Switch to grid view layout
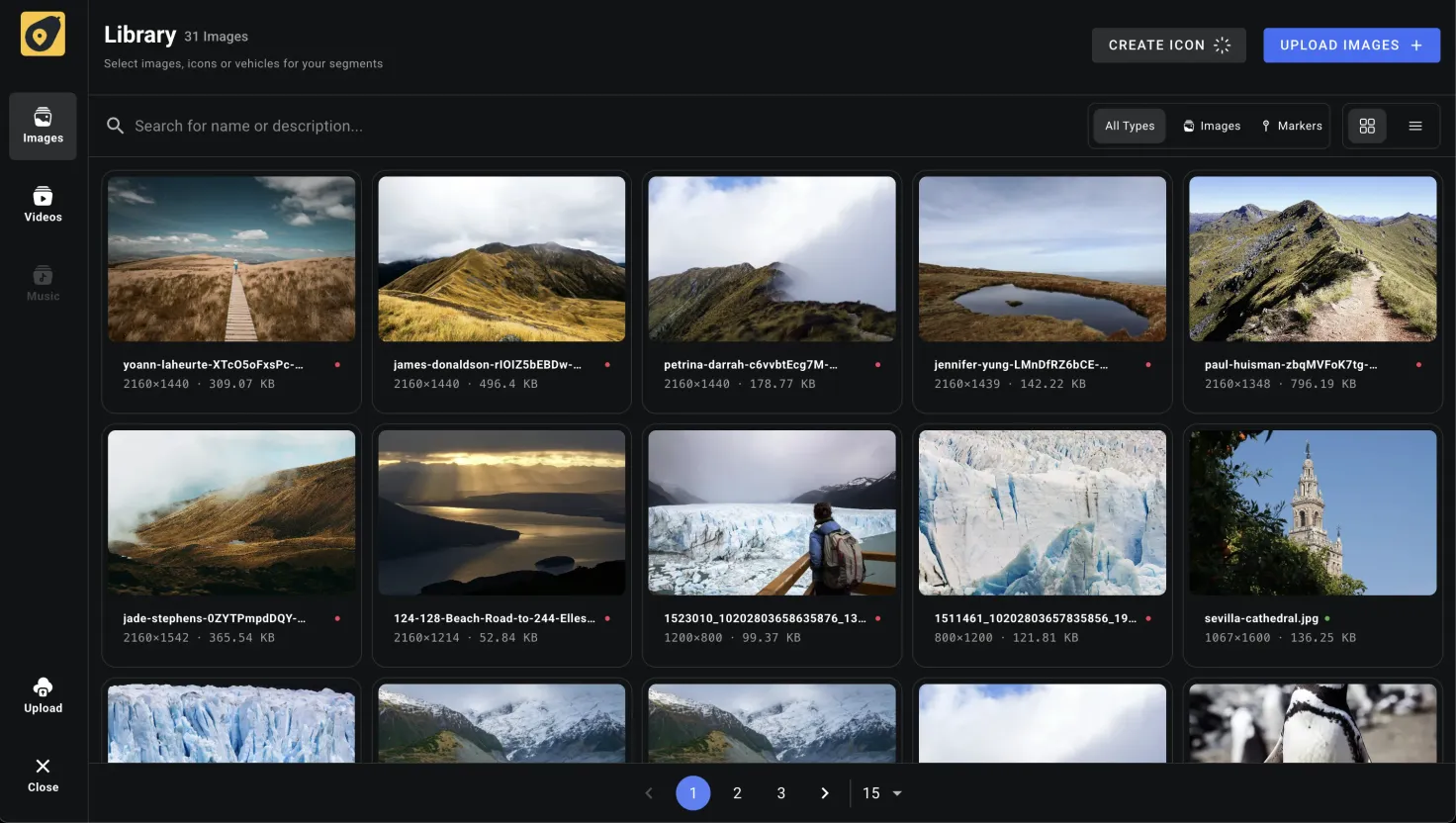The height and width of the screenshot is (823, 1456). pos(1367,126)
